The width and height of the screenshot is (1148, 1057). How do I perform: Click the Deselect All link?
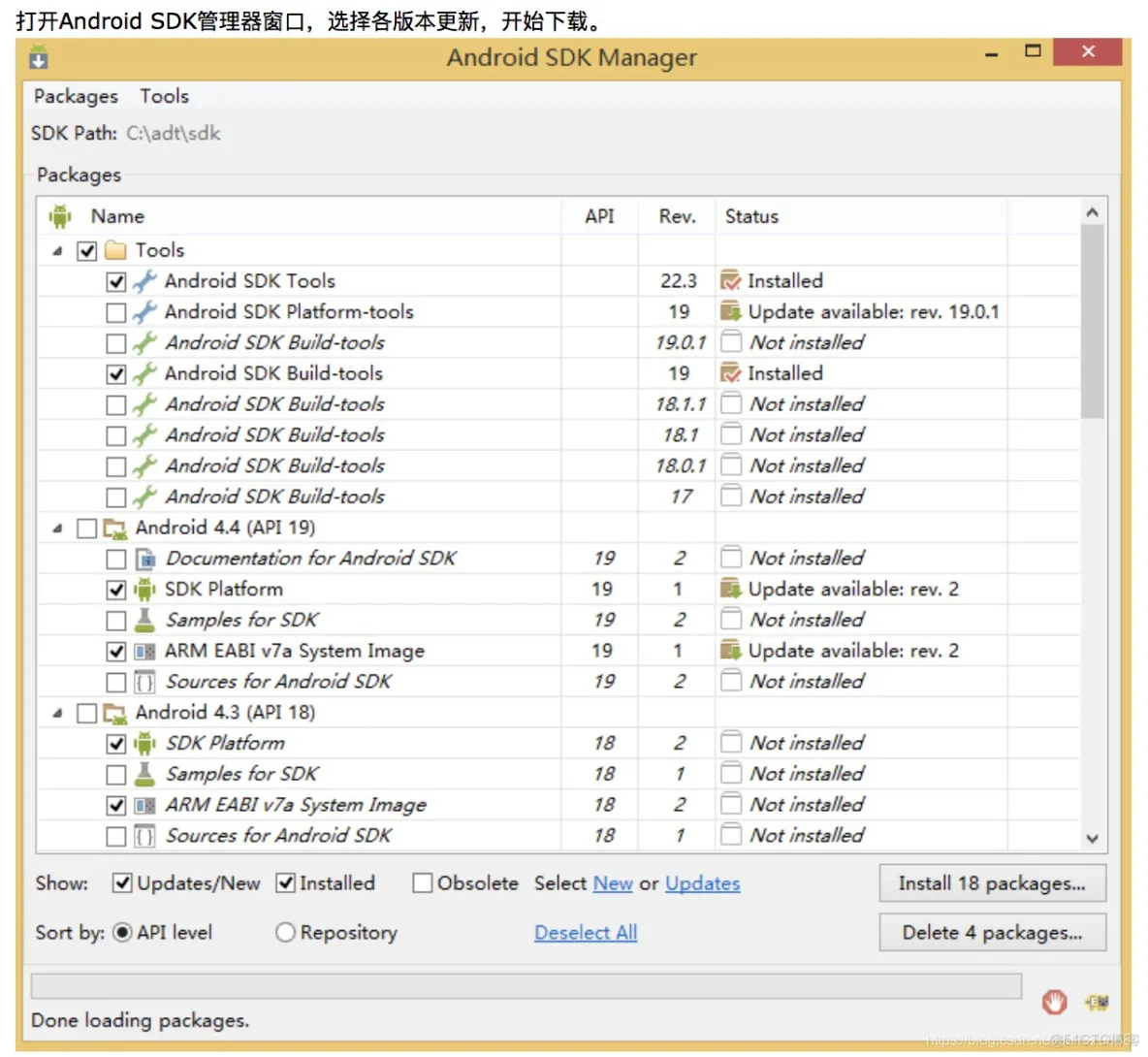(586, 933)
